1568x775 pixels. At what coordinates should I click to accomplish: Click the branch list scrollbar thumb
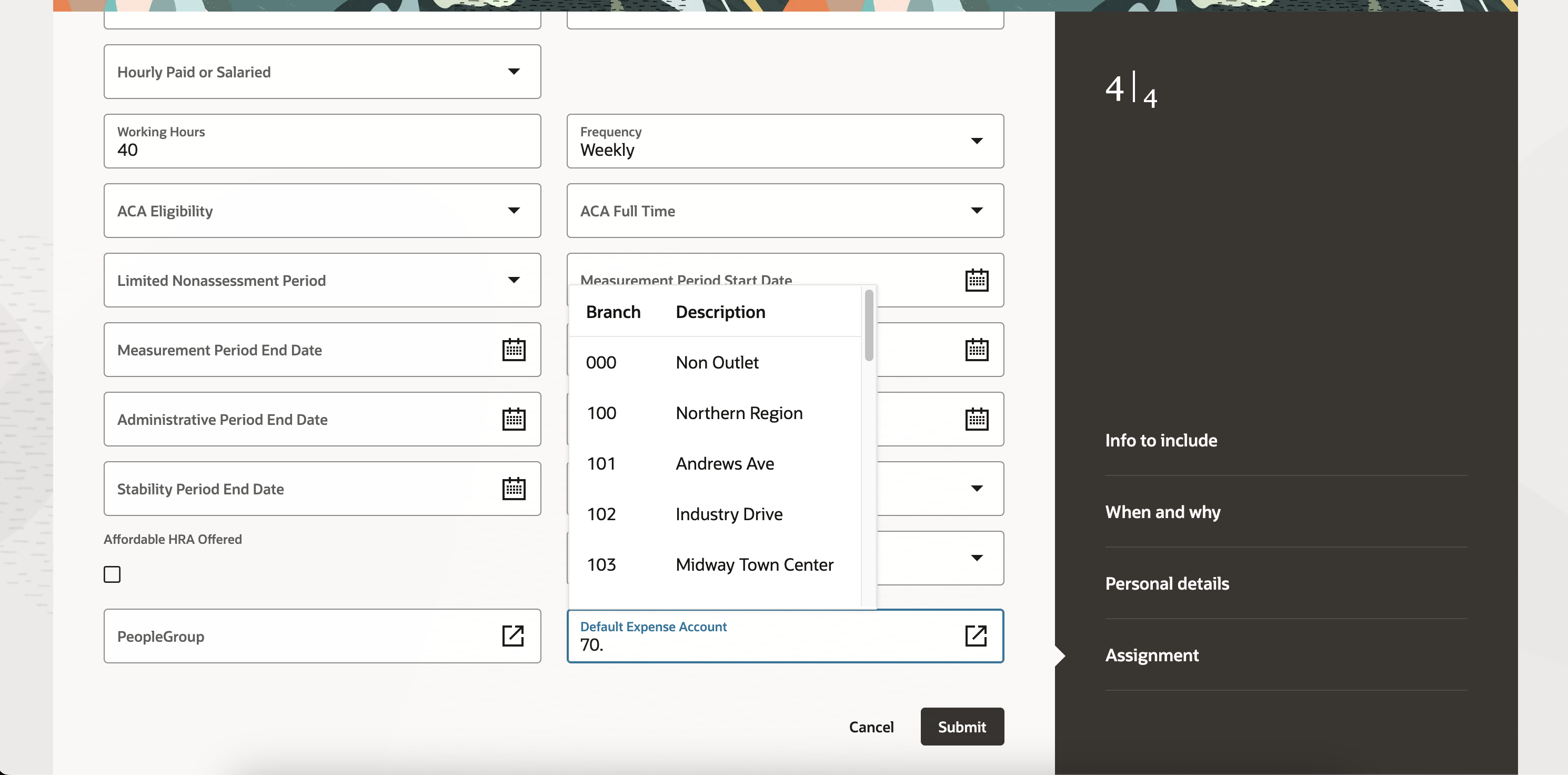[869, 326]
